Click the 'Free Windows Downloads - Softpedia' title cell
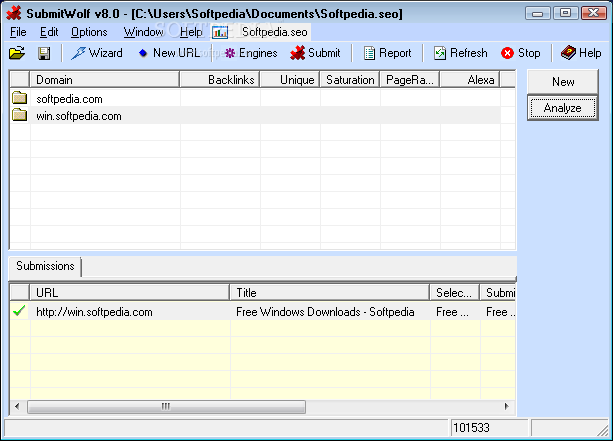Image resolution: width=613 pixels, height=441 pixels. [x=325, y=312]
